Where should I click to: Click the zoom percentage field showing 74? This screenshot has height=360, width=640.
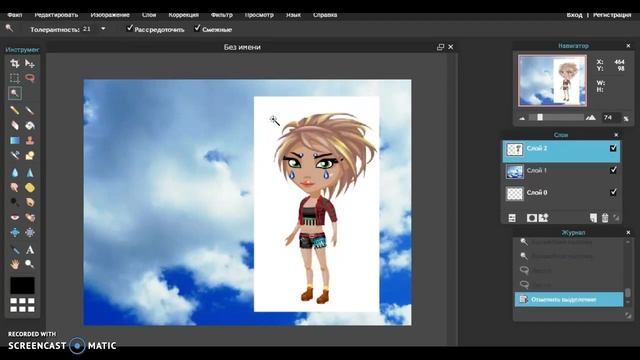click(610, 118)
